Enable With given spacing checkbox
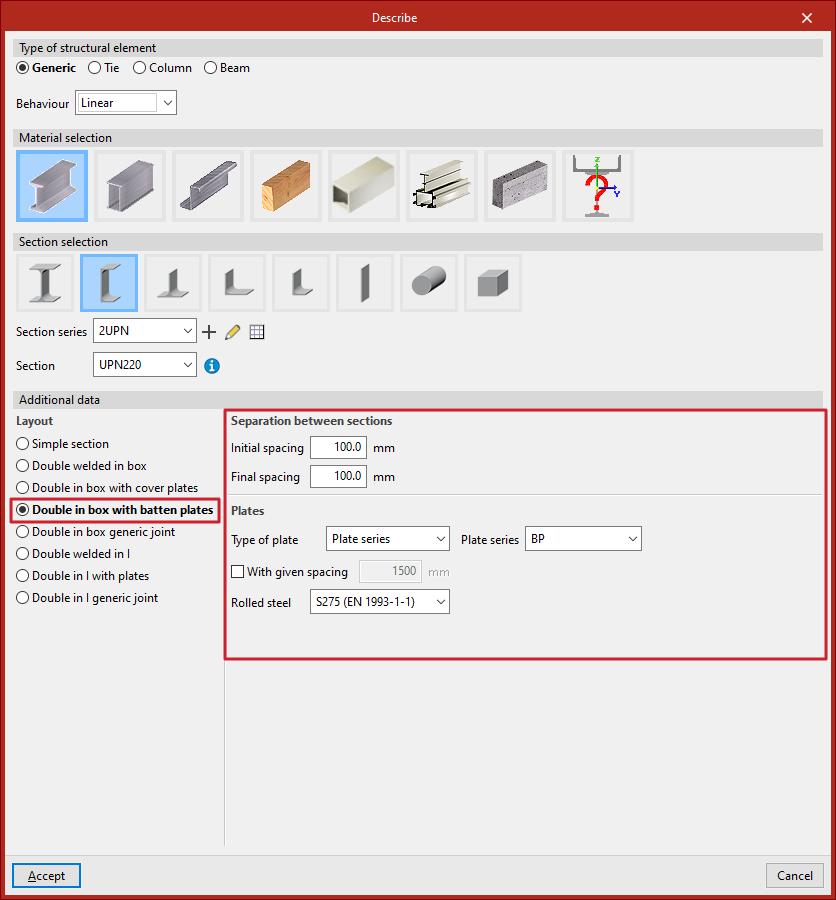Screen dimensions: 836x900 pos(237,572)
